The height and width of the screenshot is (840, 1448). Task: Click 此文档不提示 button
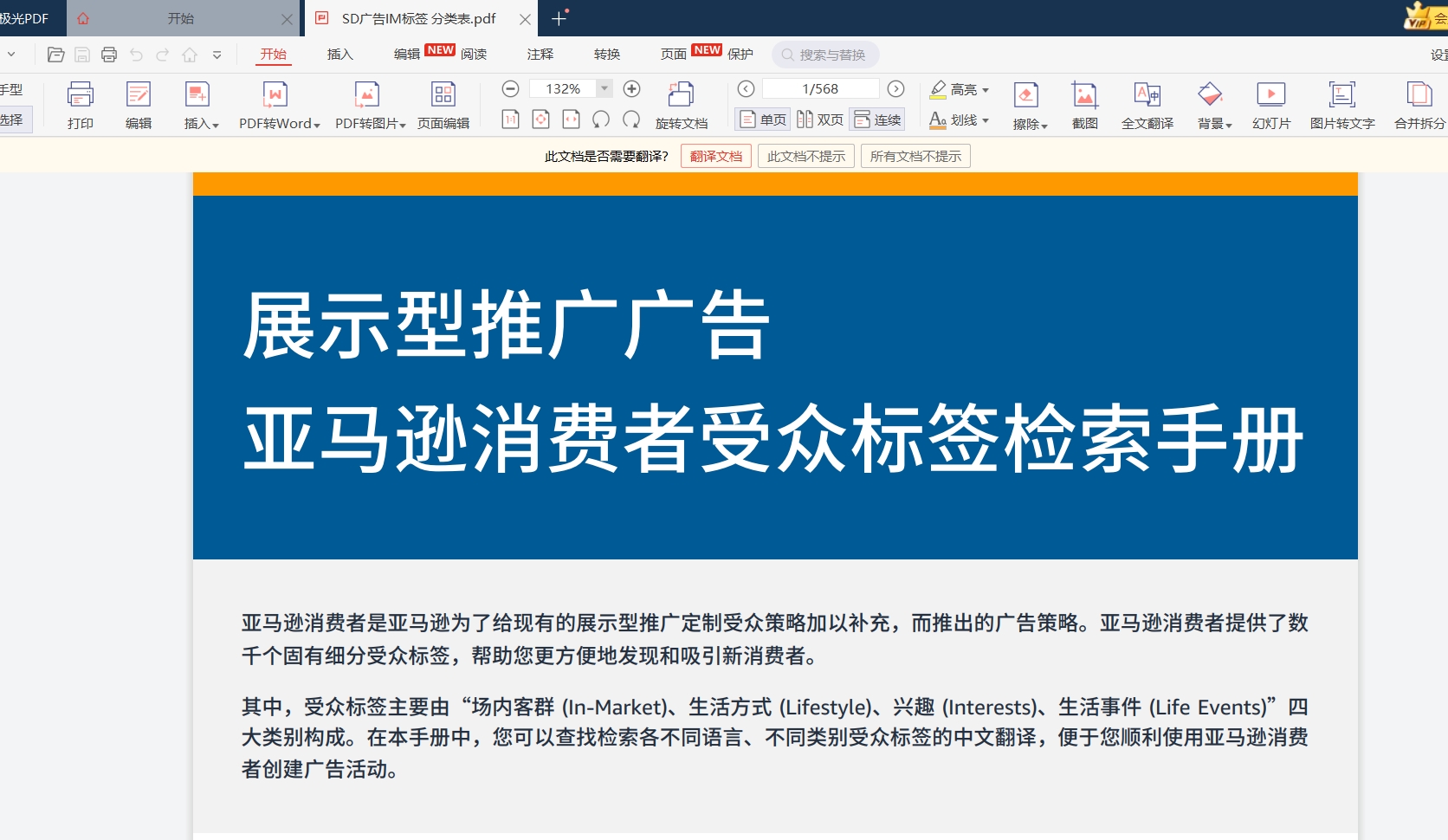pos(806,156)
